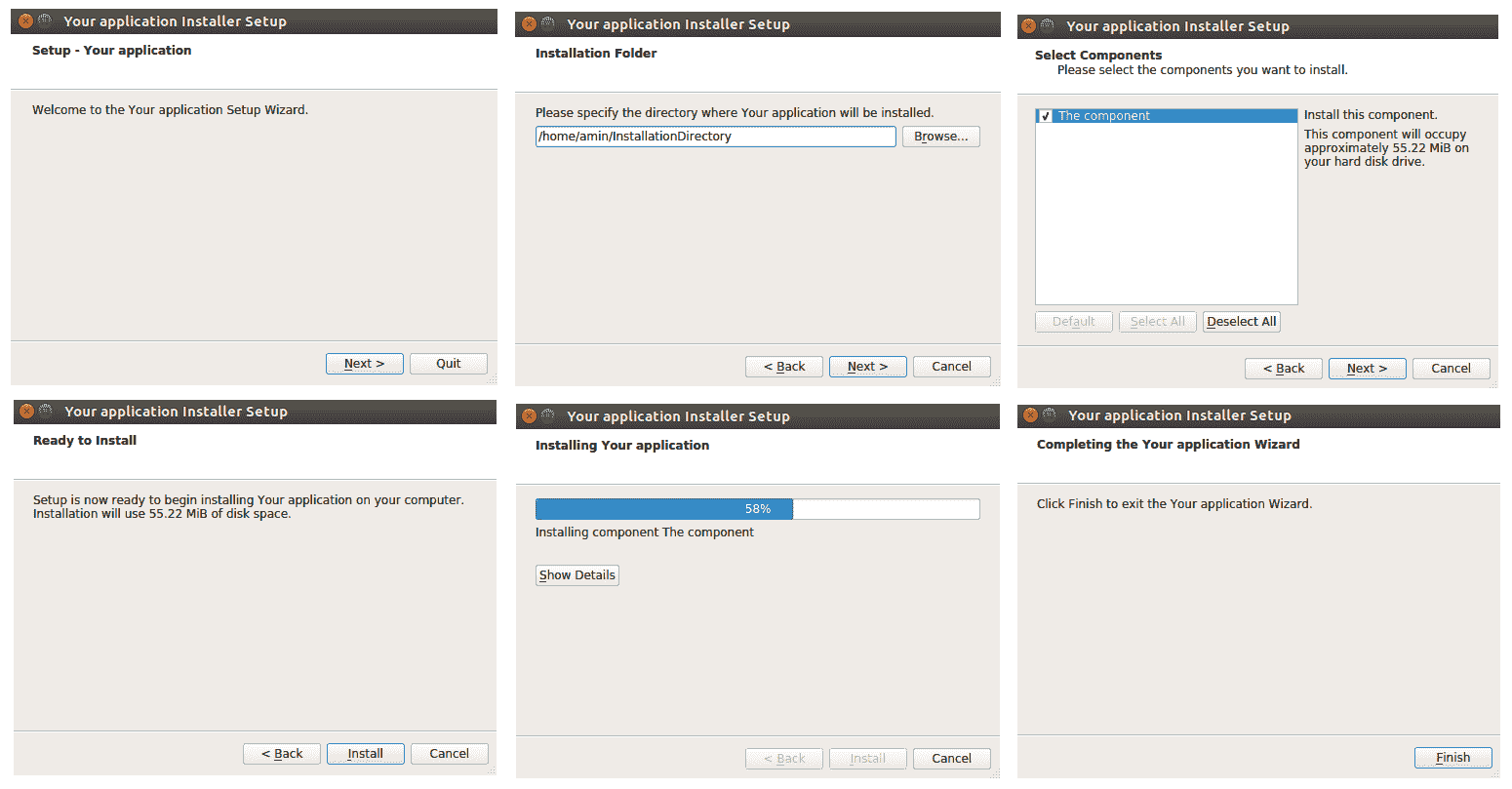Select The component row label in list
The image size is (1512, 789).
click(x=1103, y=116)
